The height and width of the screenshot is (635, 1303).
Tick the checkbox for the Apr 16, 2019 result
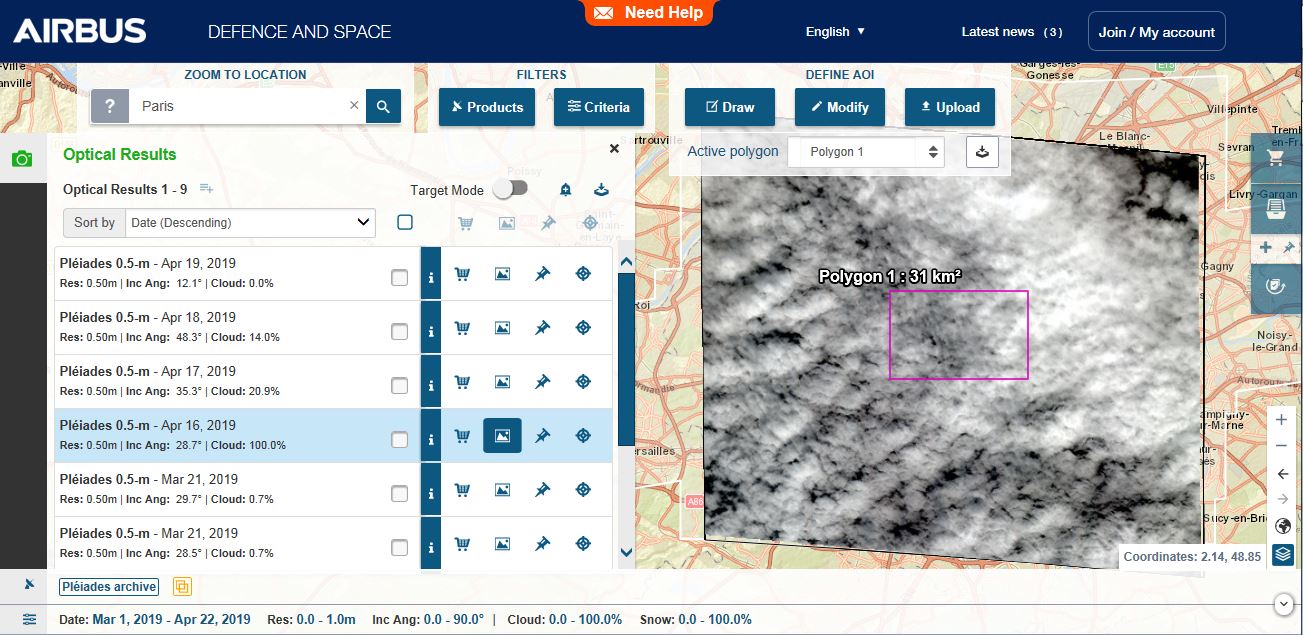(400, 440)
